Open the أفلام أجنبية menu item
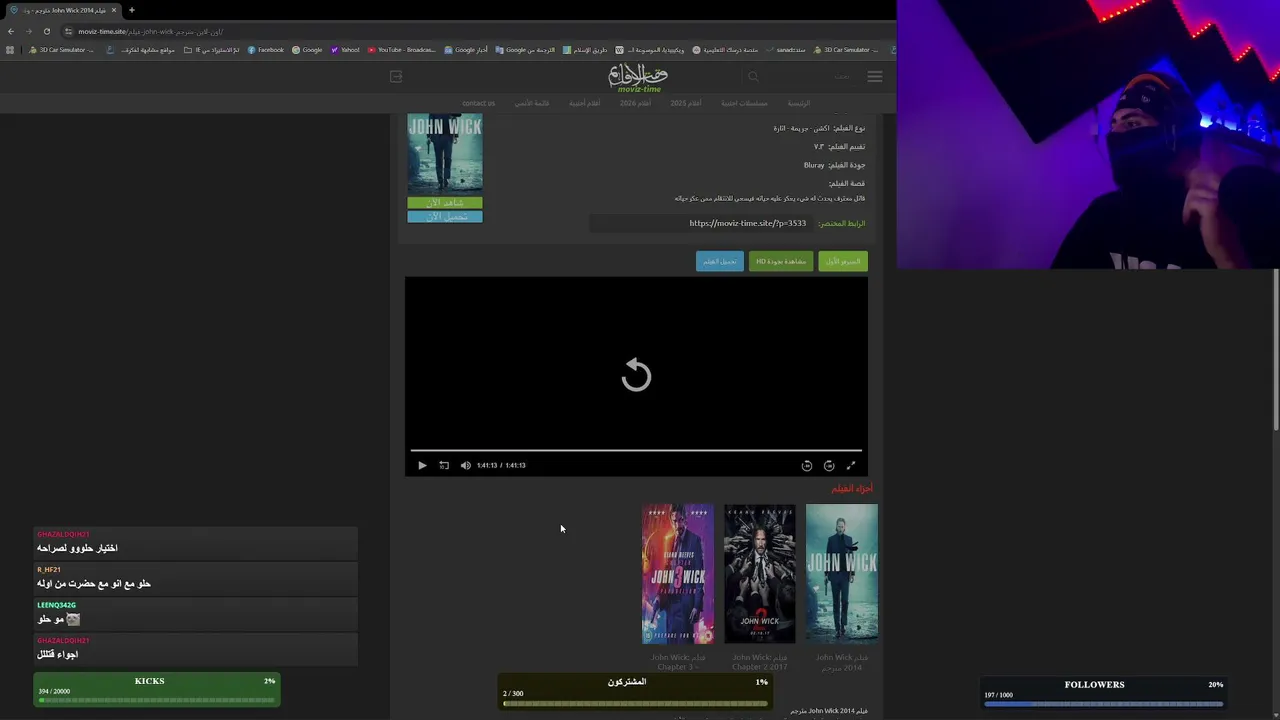Viewport: 1280px width, 720px height. tap(585, 103)
